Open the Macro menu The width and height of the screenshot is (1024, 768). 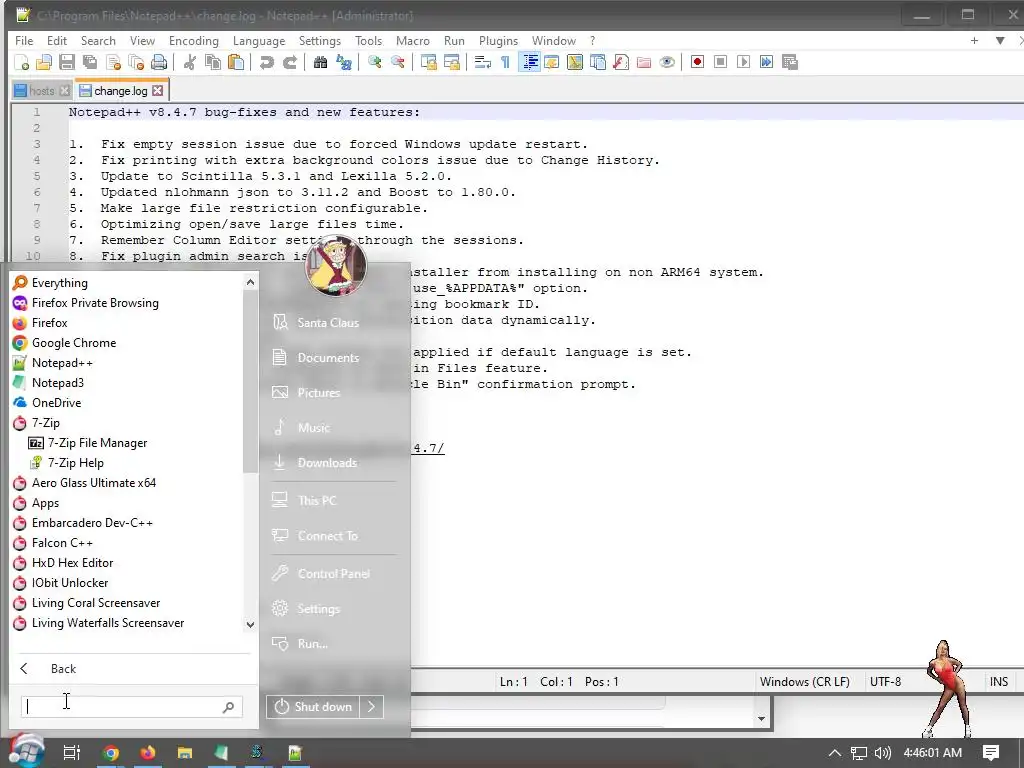click(x=413, y=40)
